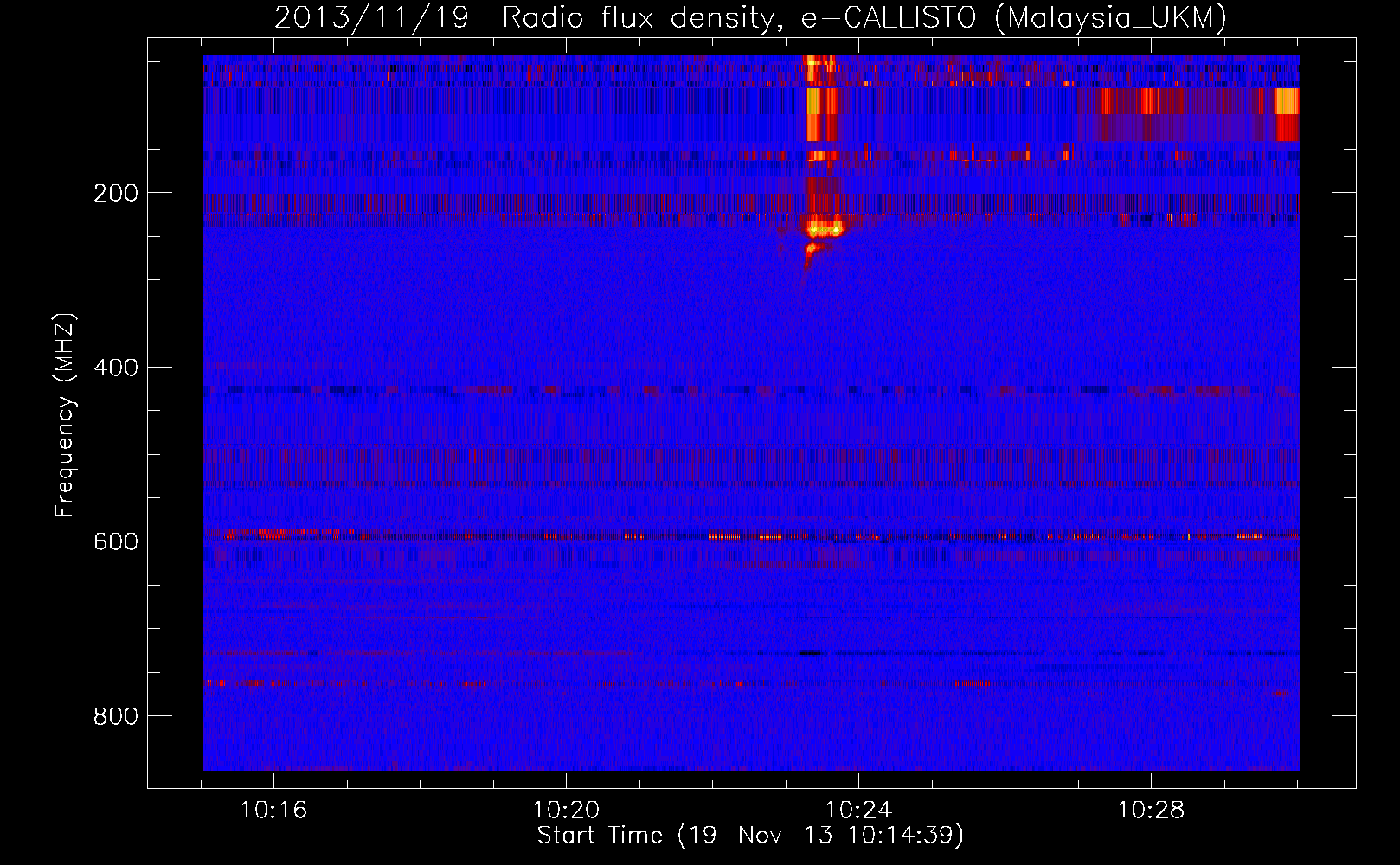Click the '10:20' time tick label
Image resolution: width=1400 pixels, height=865 pixels.
click(x=566, y=811)
